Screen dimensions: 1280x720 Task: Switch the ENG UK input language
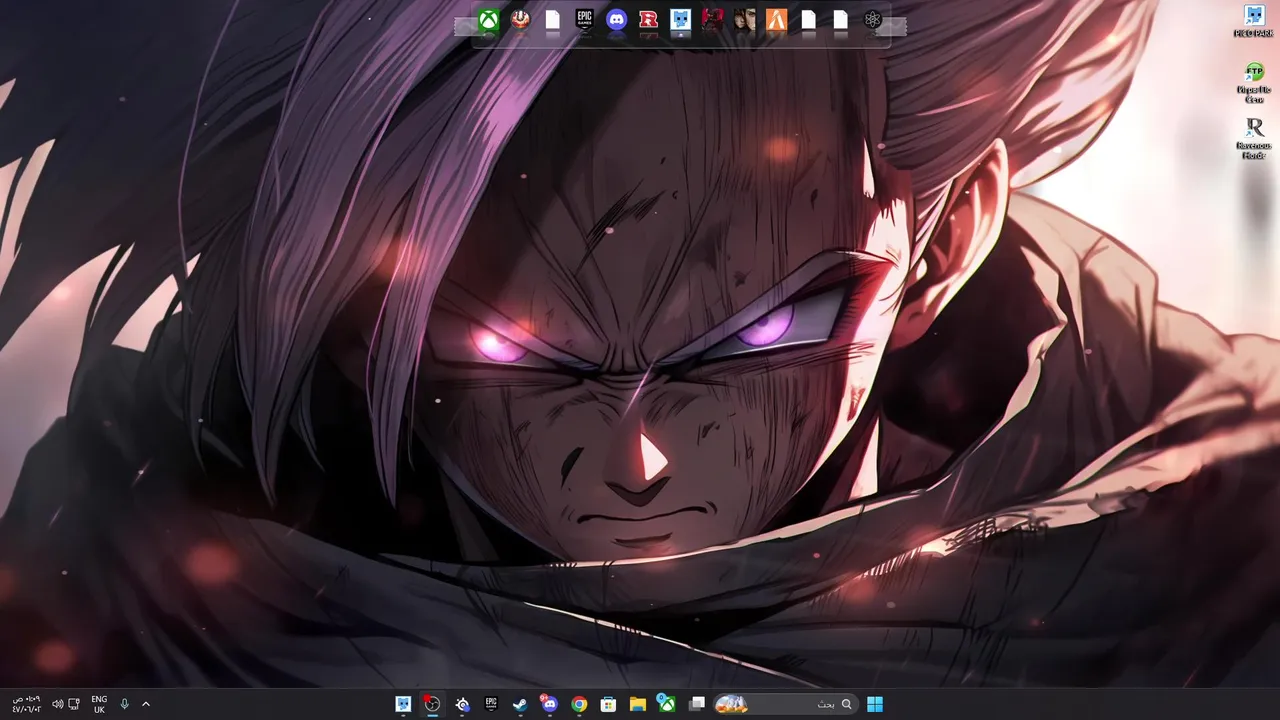click(99, 704)
